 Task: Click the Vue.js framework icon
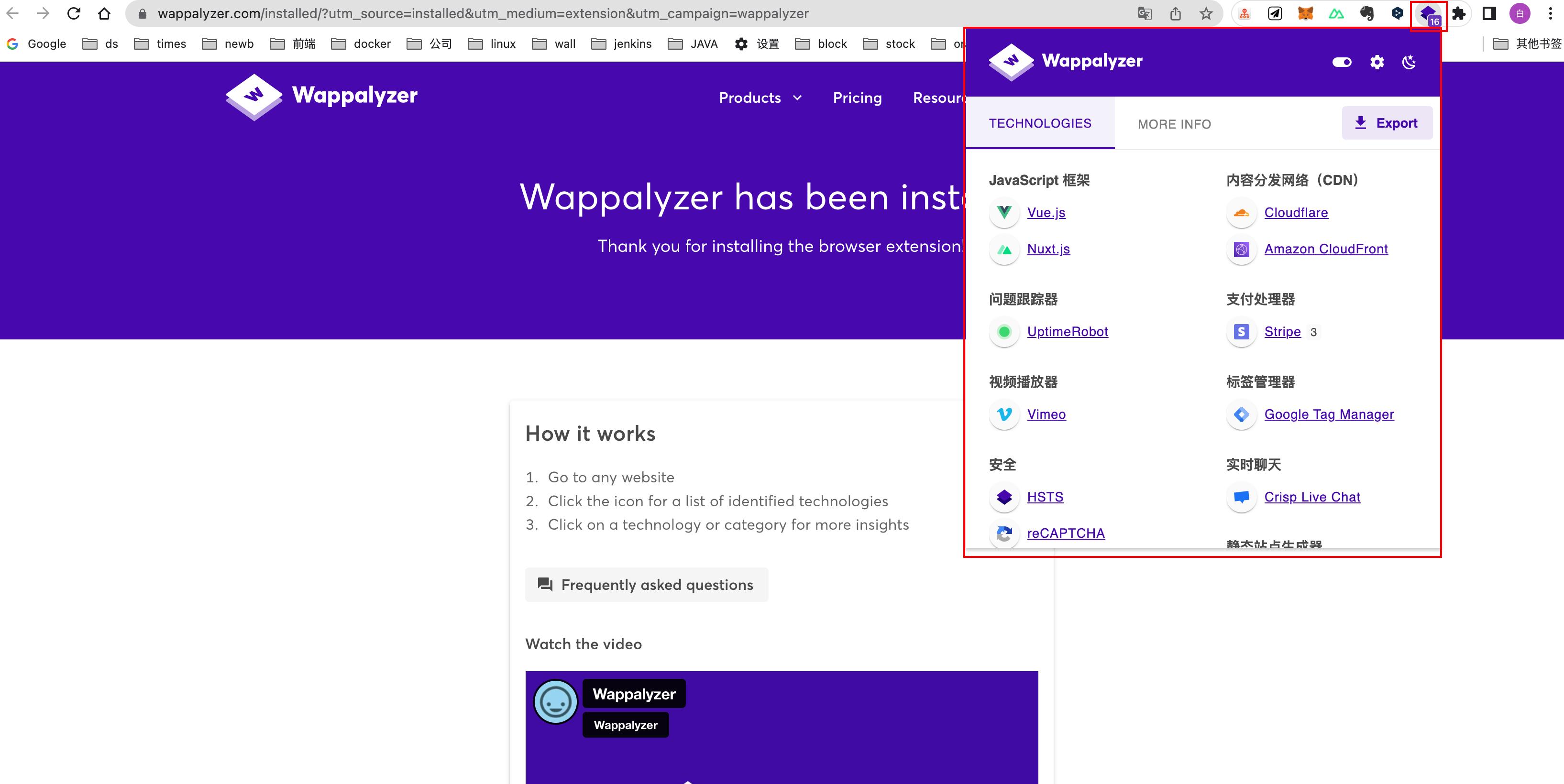(1003, 212)
